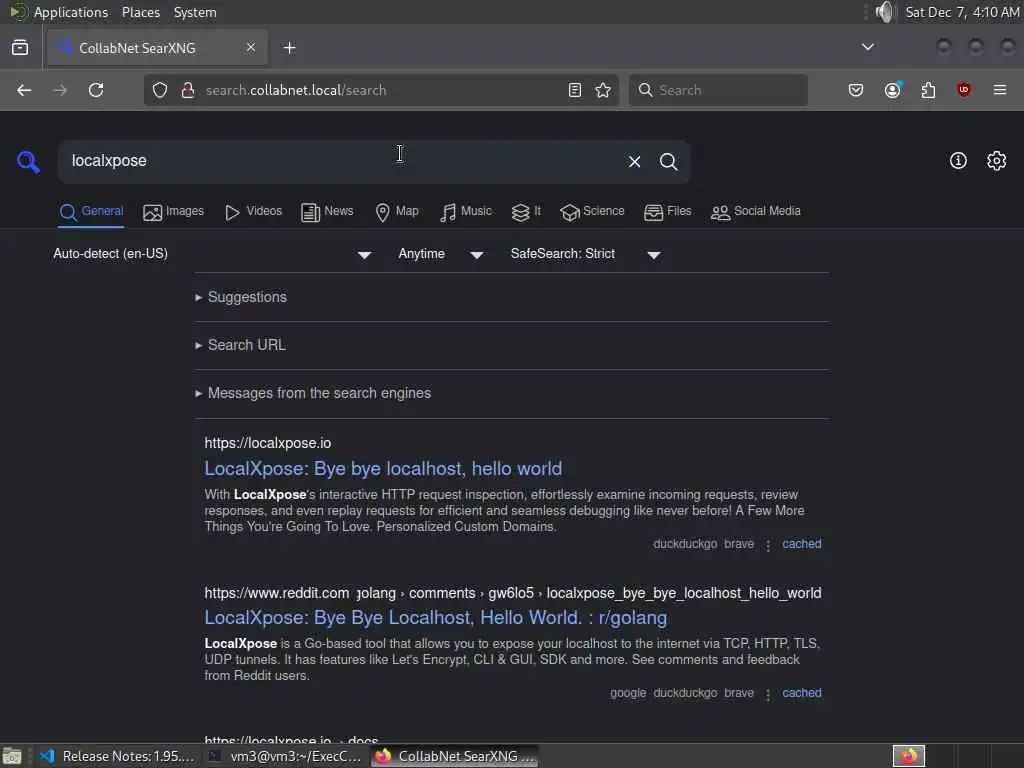Image resolution: width=1024 pixels, height=768 pixels.
Task: Expand Suggestions section
Action: coord(241,297)
